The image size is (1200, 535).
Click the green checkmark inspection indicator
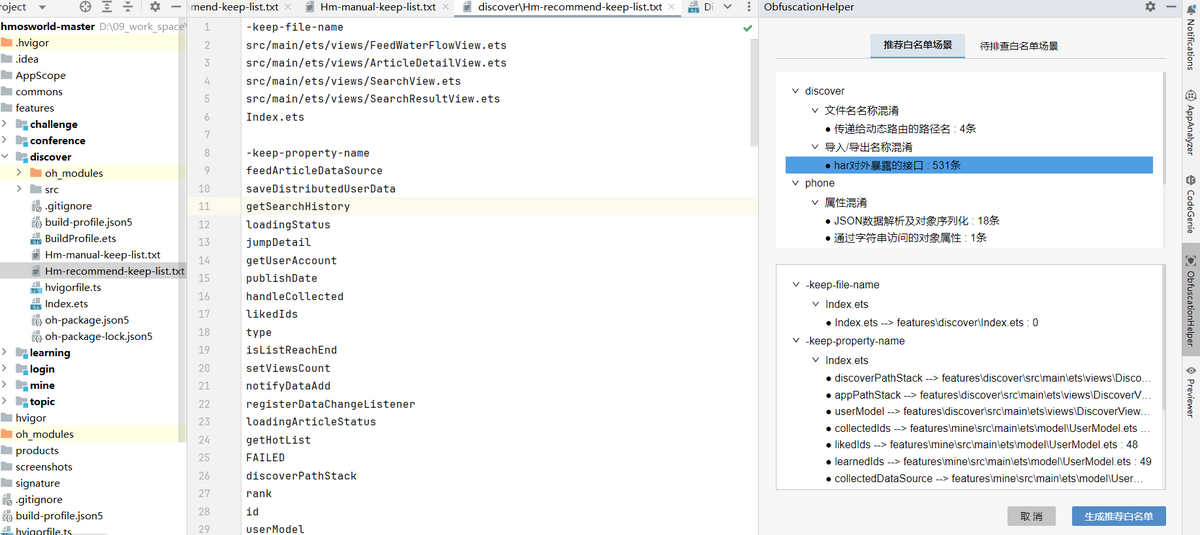[x=747, y=29]
